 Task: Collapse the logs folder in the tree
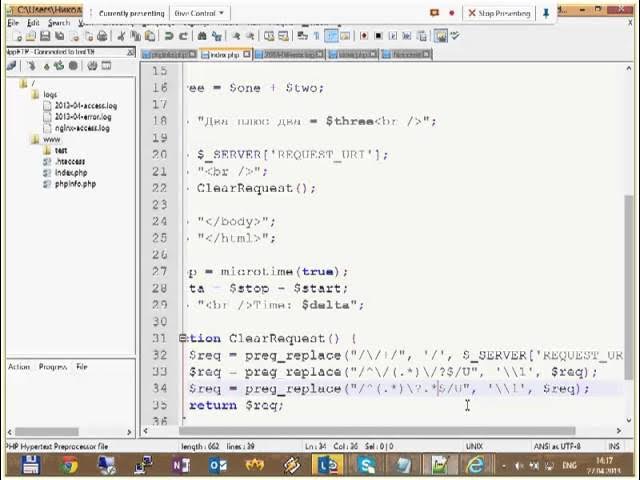[x=36, y=95]
